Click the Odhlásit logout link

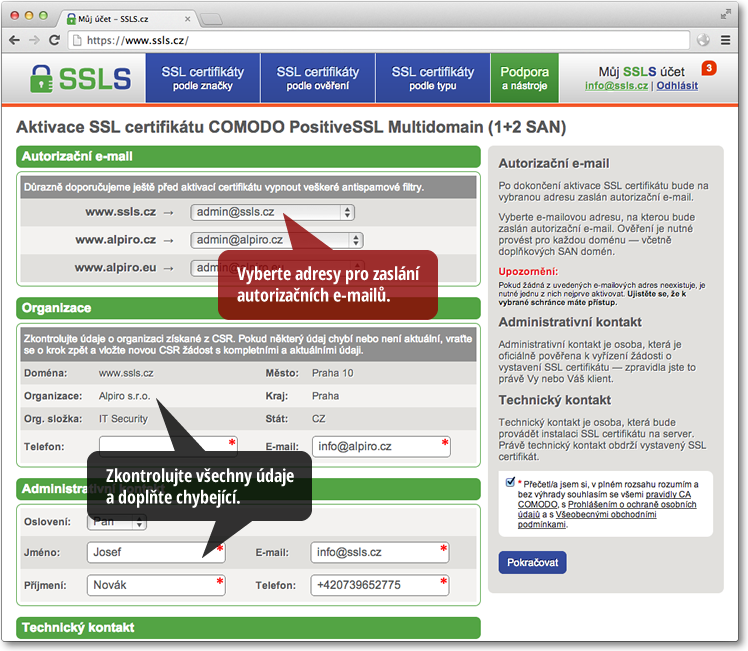(677, 86)
